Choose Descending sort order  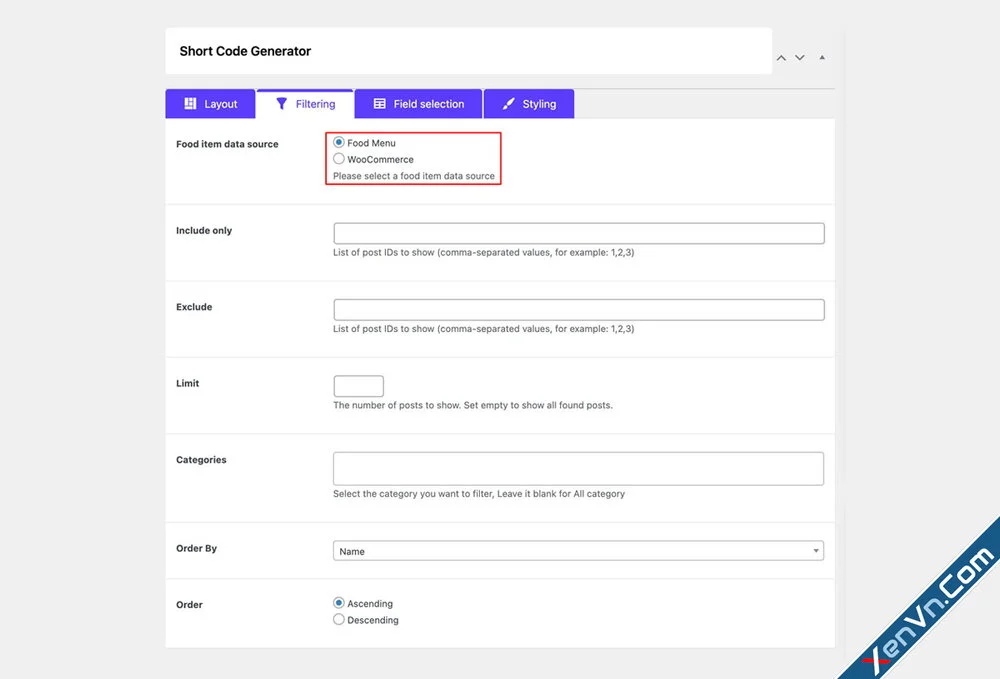[x=339, y=620]
